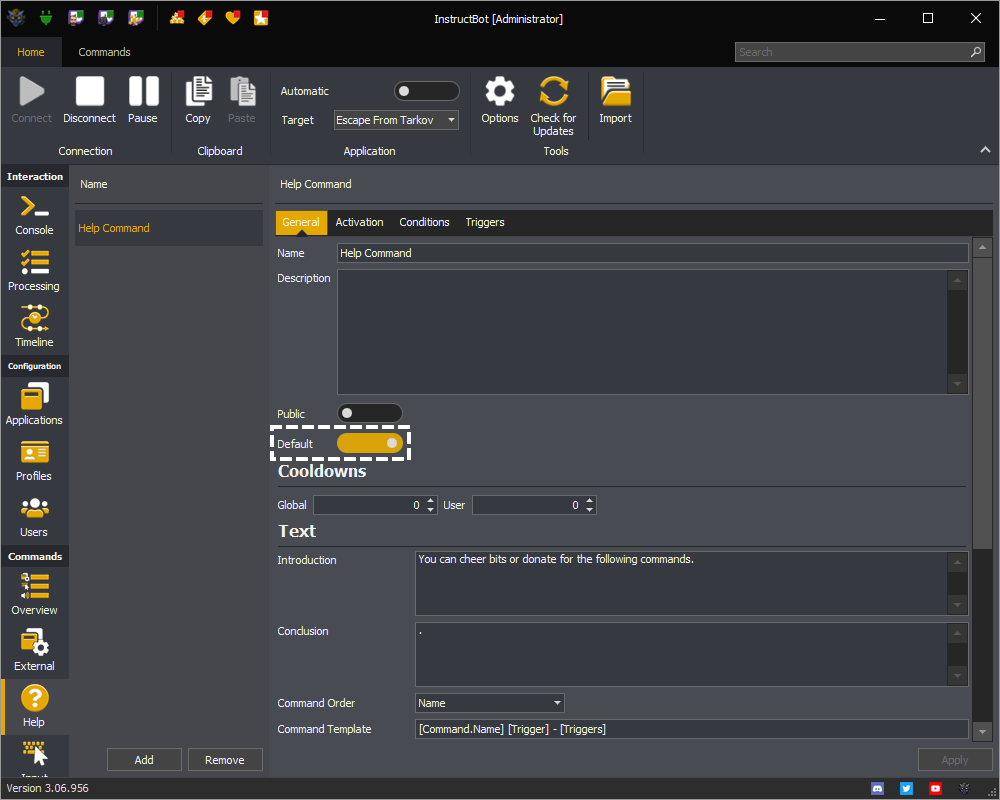
Task: Decrease the User cooldown value
Action: click(590, 510)
